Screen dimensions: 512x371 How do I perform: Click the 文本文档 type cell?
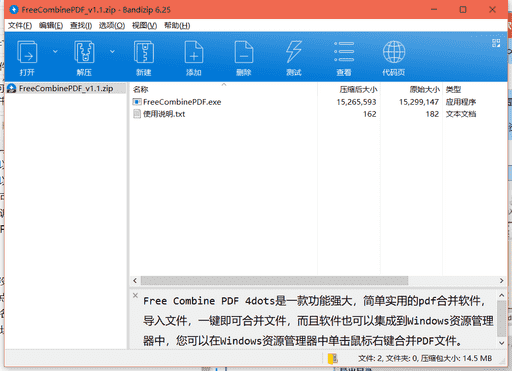coord(461,114)
